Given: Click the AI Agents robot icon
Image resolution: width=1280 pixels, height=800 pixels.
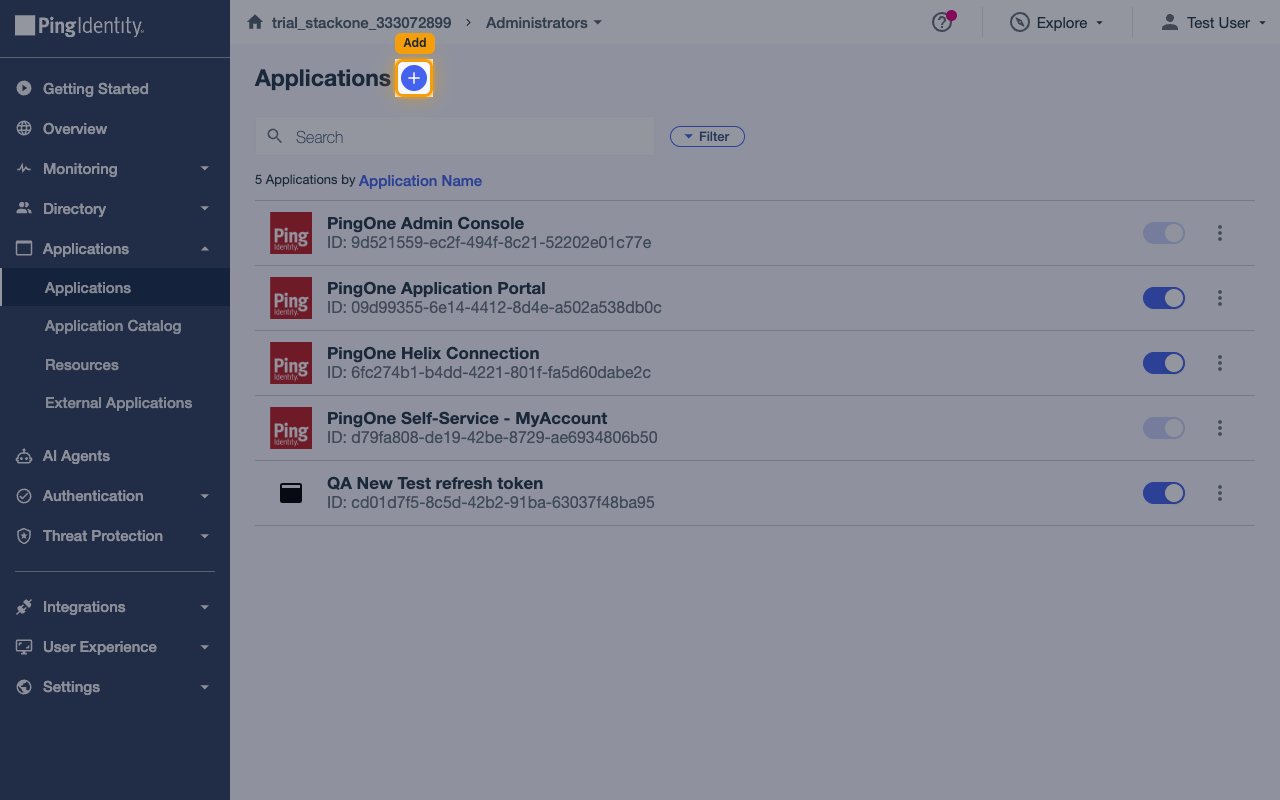Looking at the screenshot, I should pos(24,456).
